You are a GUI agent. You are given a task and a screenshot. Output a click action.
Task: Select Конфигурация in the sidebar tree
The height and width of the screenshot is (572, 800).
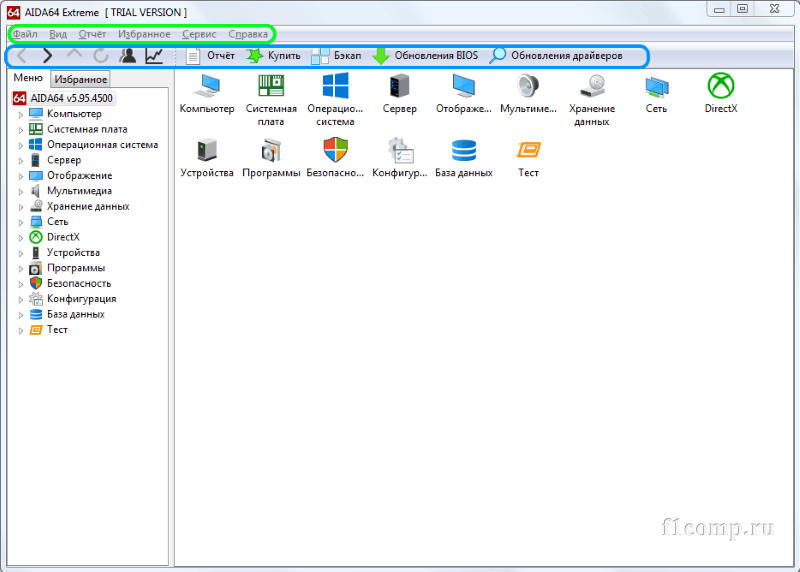point(82,299)
